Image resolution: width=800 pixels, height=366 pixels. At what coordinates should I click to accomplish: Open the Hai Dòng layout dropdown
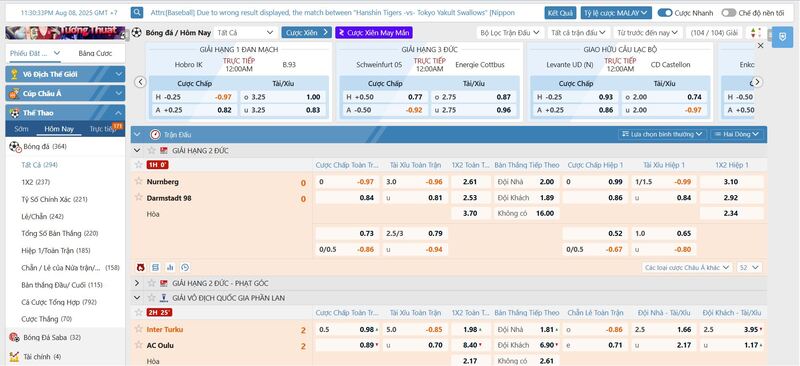tap(737, 134)
